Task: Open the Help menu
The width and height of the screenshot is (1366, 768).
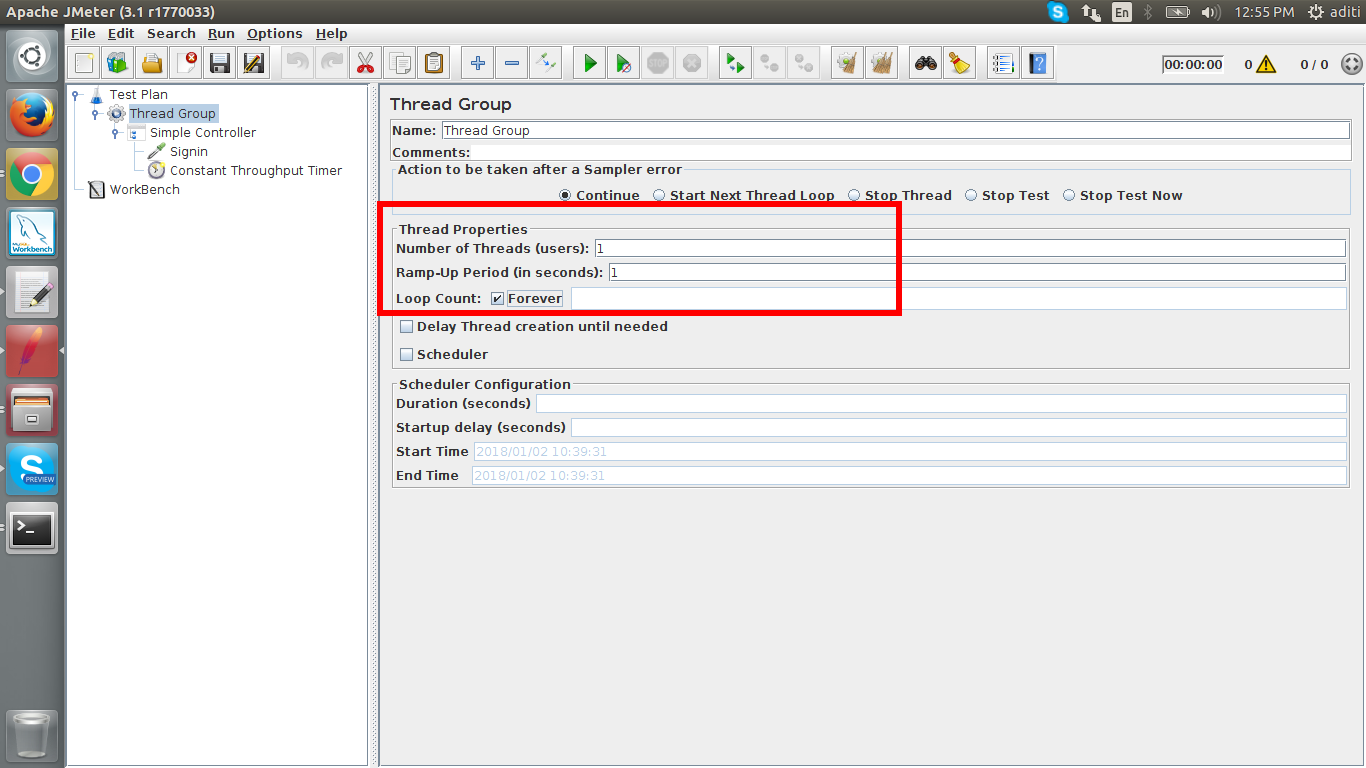Action: click(332, 33)
